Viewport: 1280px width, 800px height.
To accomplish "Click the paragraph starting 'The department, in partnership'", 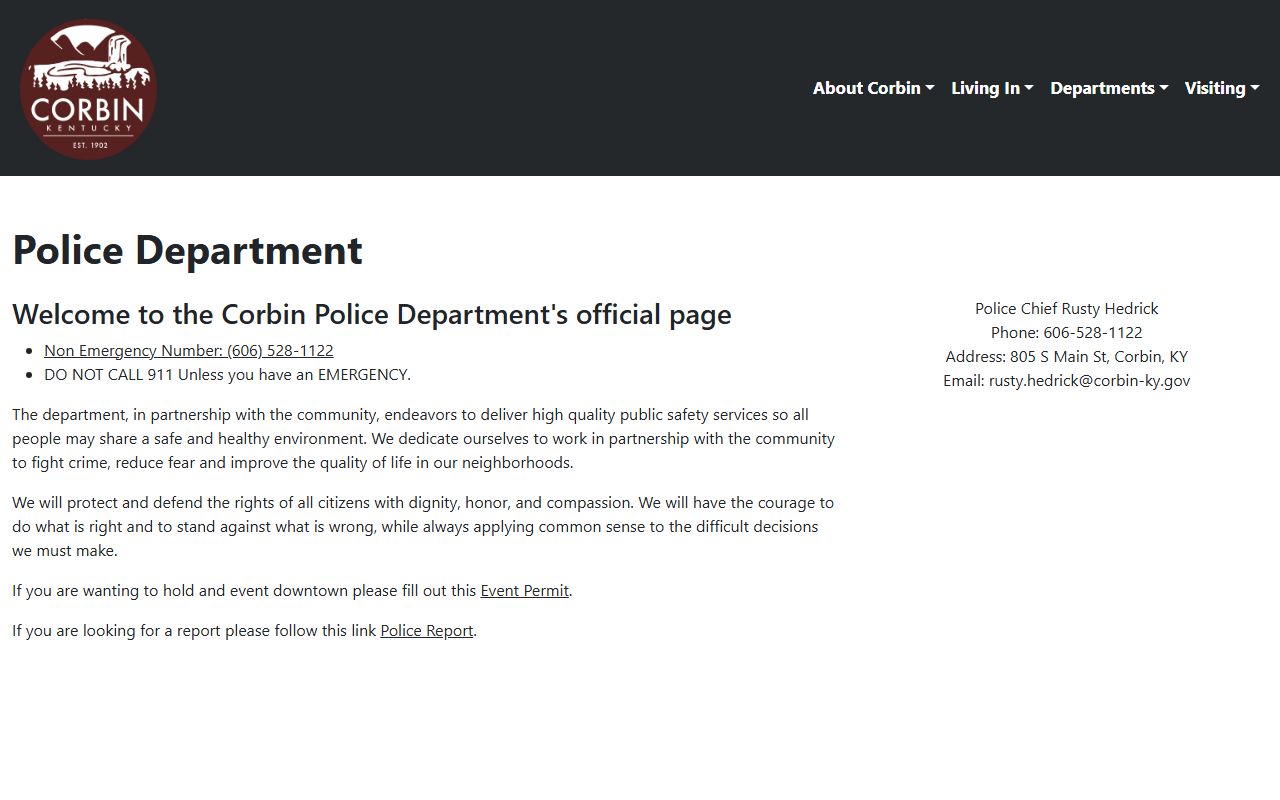I will pyautogui.click(x=424, y=438).
